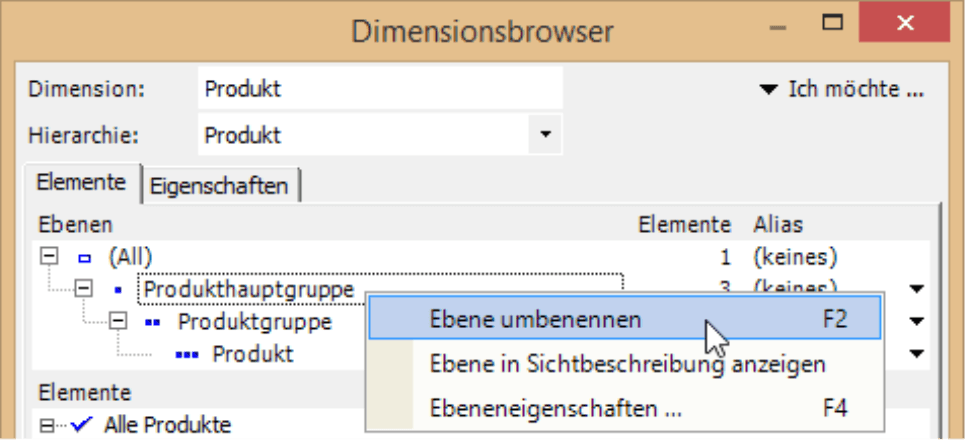Collapse the Produktgruppe tree node
Screen dimensions: 966x440
(x=118, y=322)
